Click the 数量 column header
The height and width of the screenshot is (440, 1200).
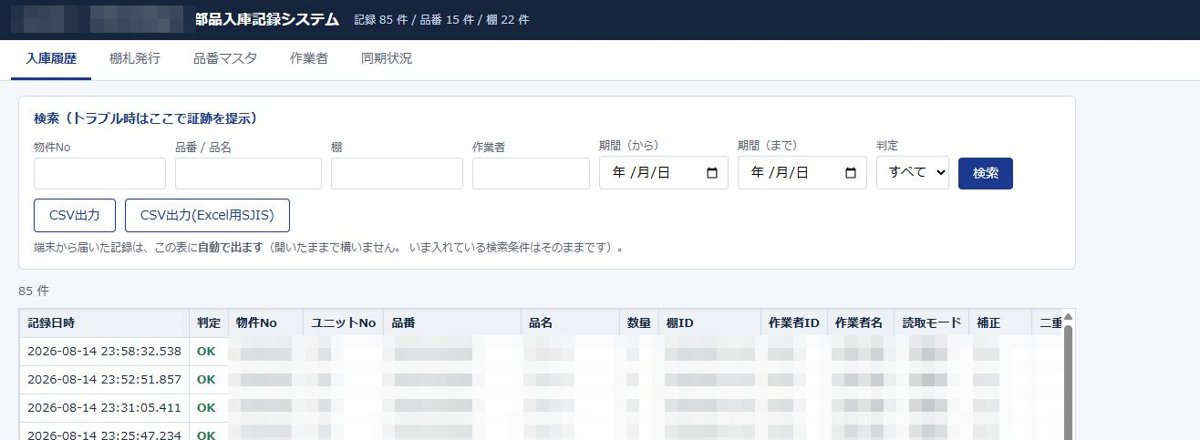point(638,323)
